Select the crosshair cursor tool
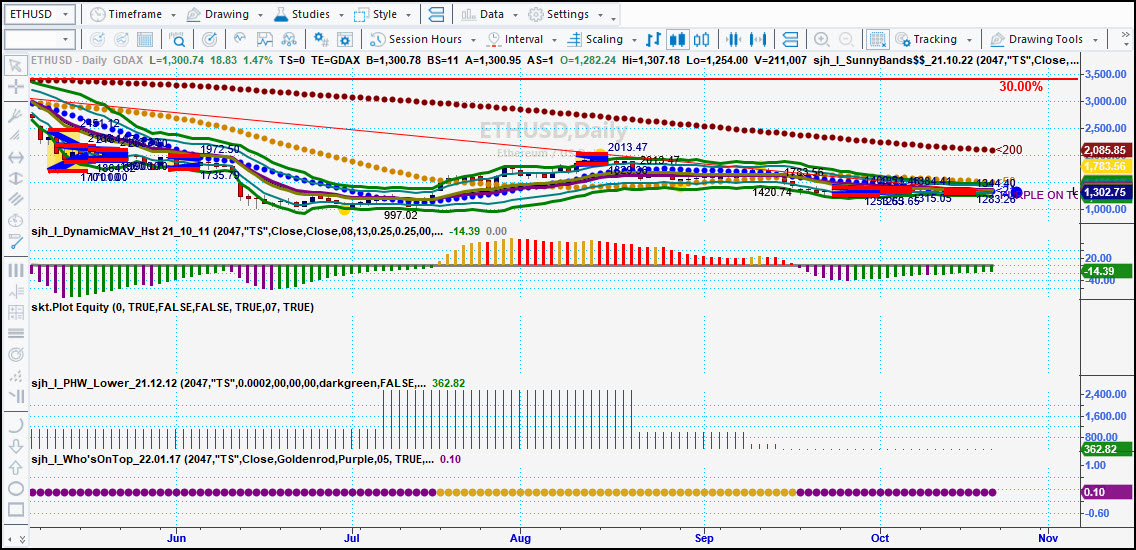 click(x=15, y=87)
